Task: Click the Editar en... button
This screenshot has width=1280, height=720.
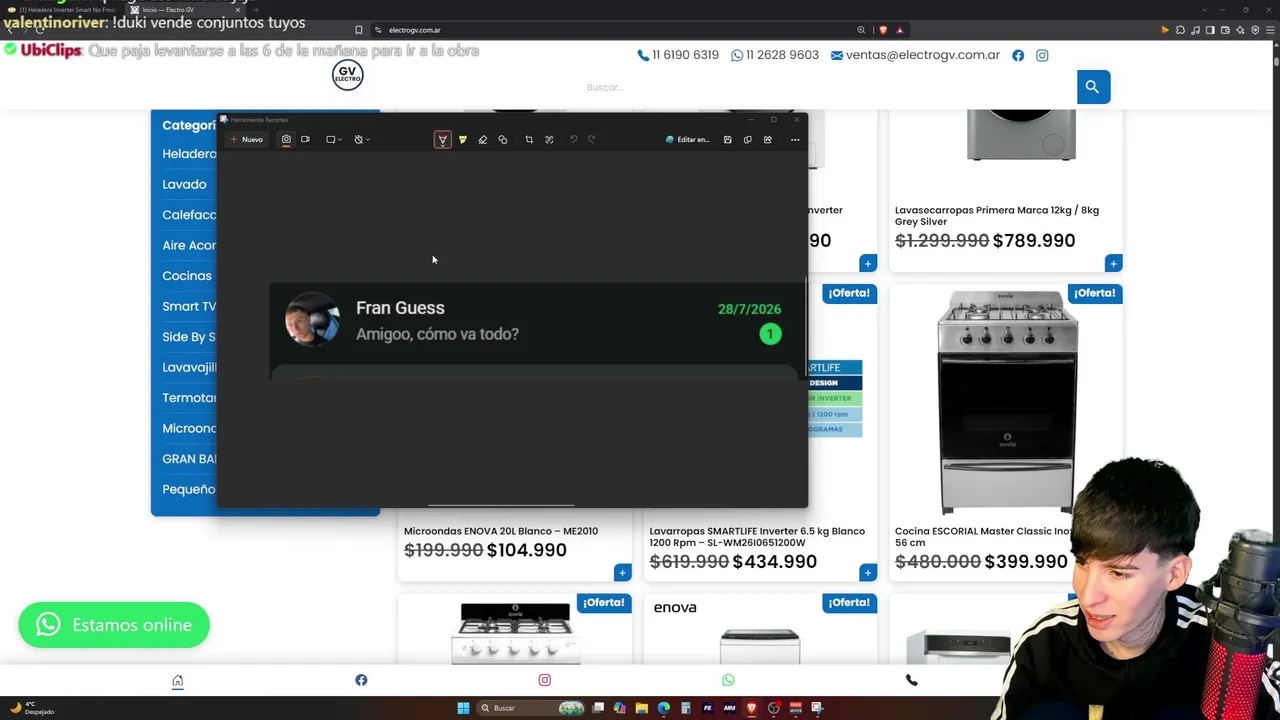Action: pyautogui.click(x=688, y=140)
